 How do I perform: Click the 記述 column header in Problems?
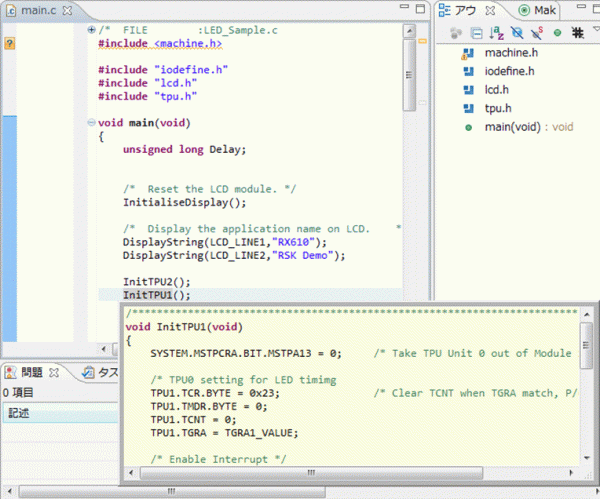tap(20, 413)
